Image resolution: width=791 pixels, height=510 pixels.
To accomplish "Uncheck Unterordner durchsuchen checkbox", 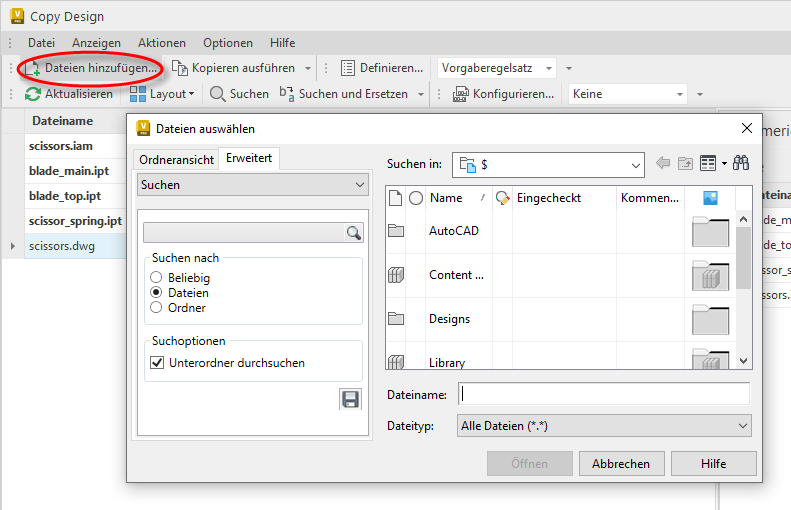I will tap(157, 363).
